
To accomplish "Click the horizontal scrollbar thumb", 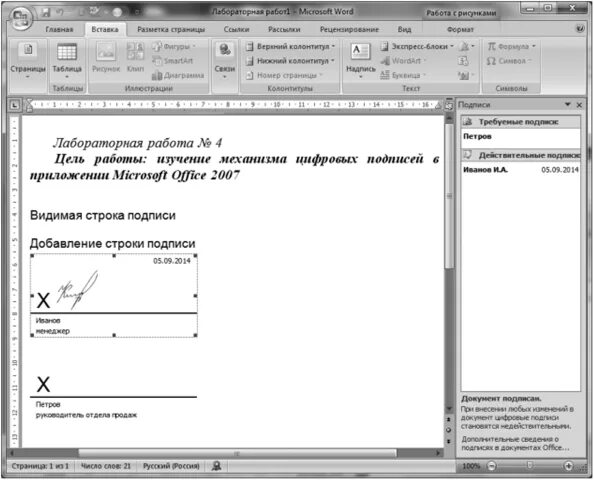I will click(237, 453).
